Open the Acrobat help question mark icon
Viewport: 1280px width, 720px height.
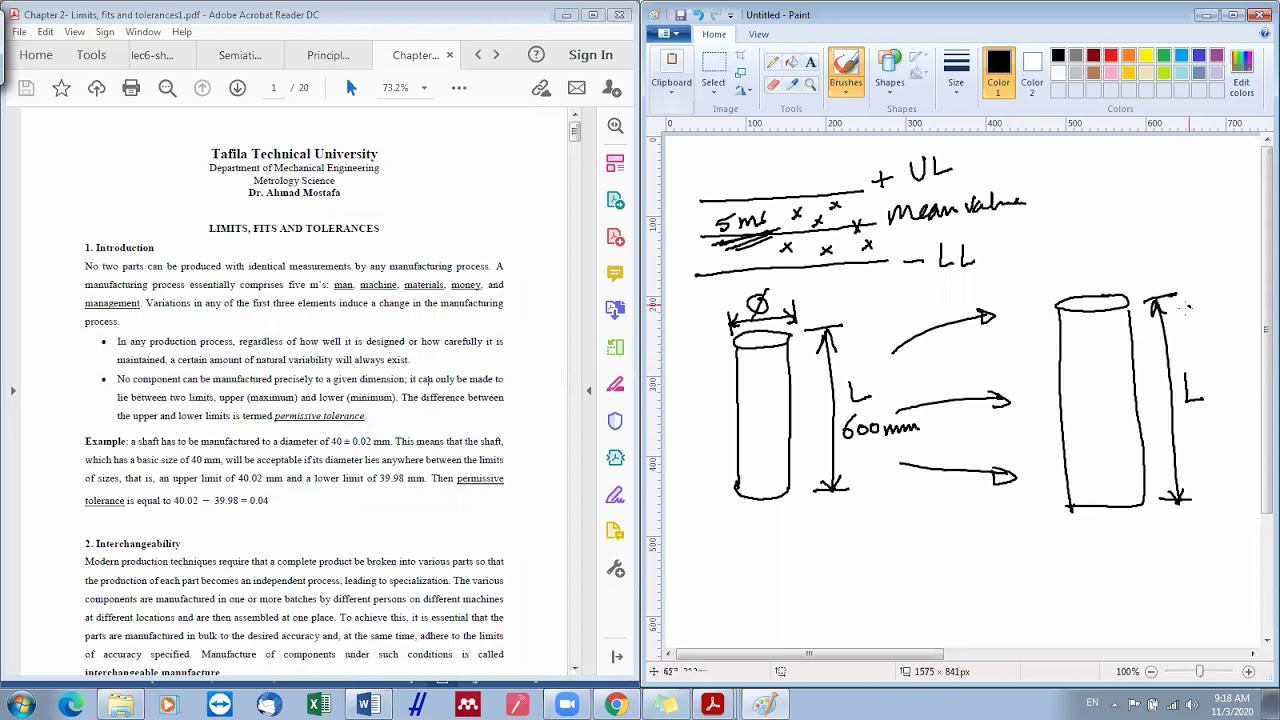click(536, 55)
